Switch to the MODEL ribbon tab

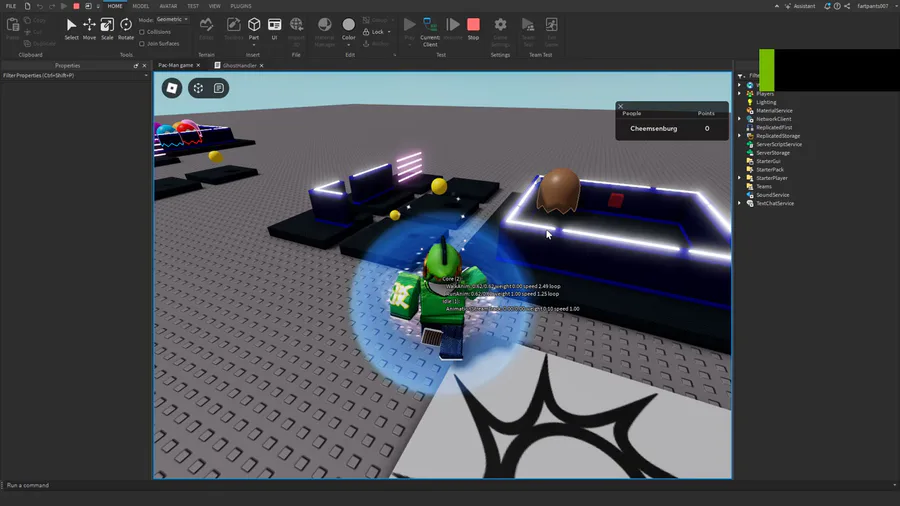tap(141, 6)
